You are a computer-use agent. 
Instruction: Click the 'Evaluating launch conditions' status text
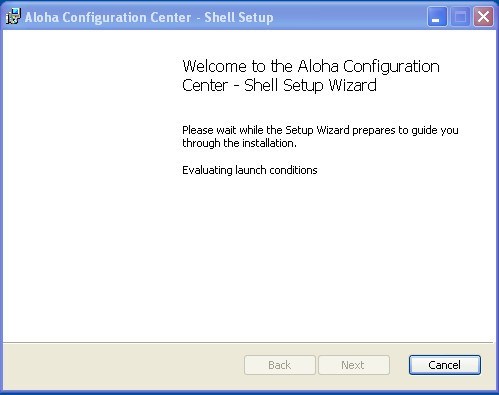pos(250,170)
